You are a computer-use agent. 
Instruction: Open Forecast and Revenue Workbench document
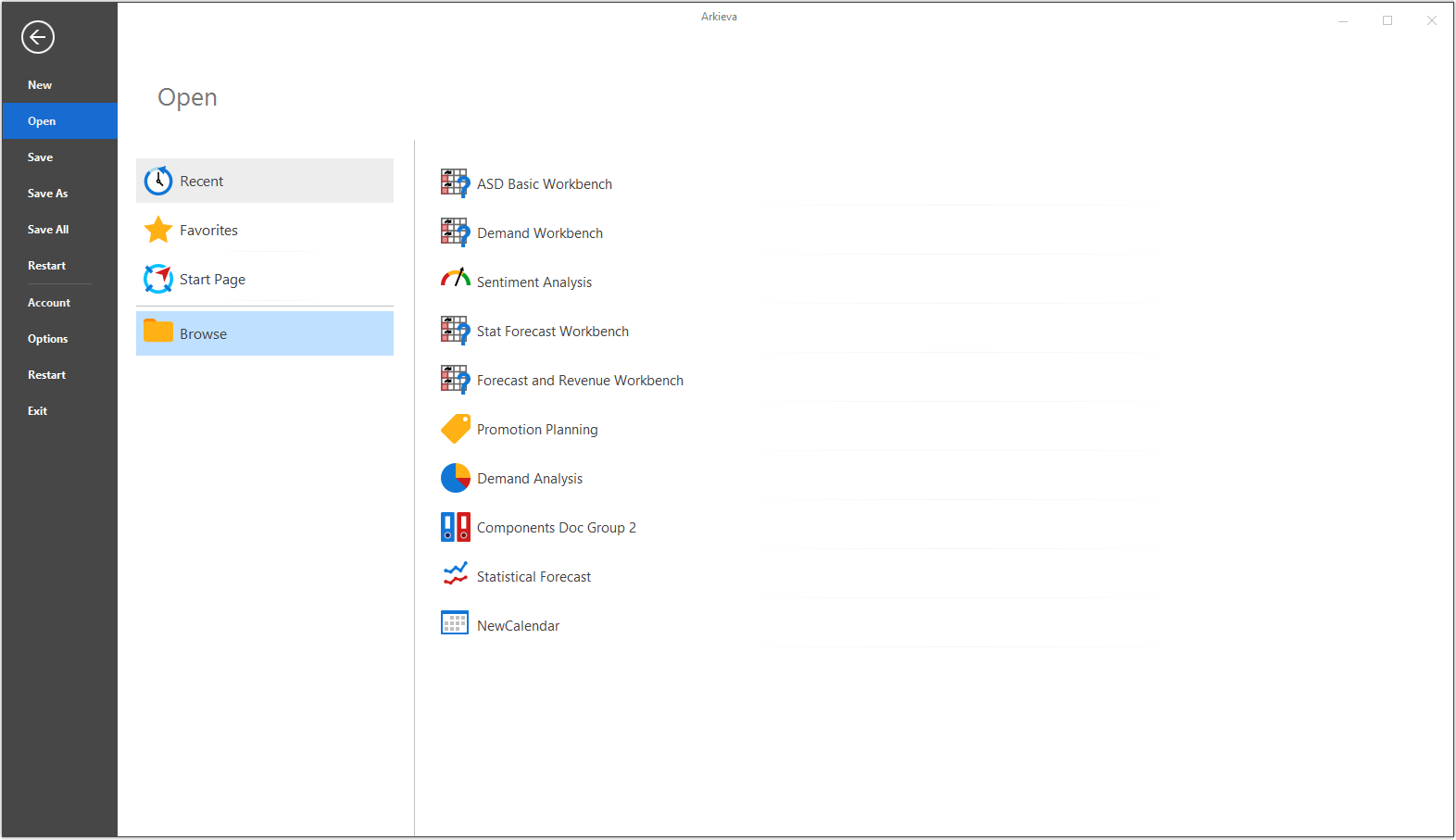(x=580, y=381)
